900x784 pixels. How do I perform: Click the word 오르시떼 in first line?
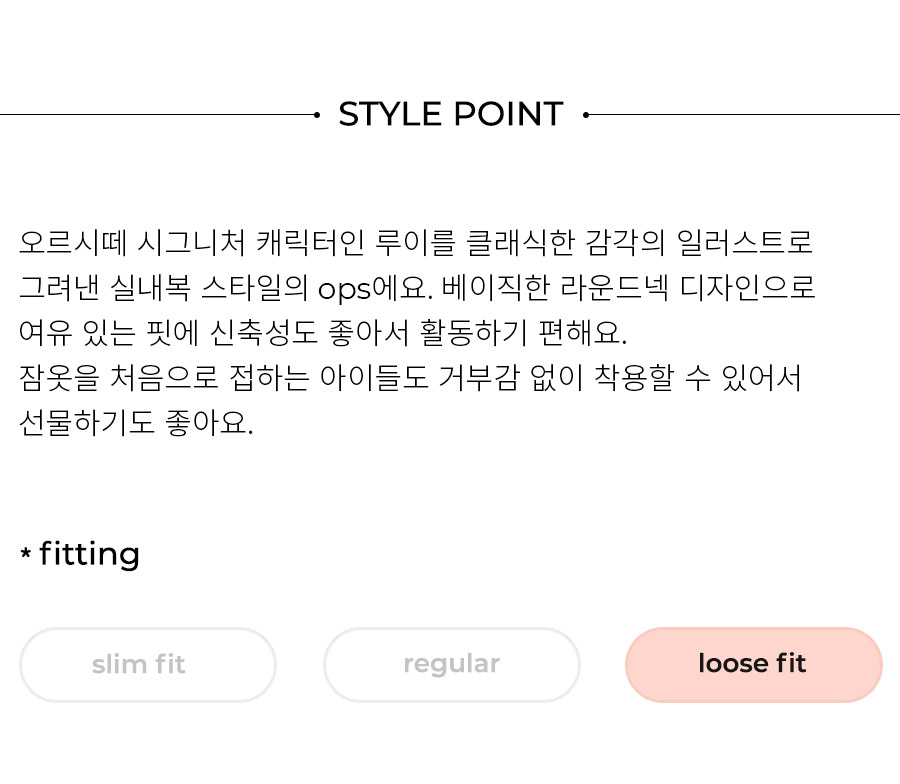coord(73,242)
